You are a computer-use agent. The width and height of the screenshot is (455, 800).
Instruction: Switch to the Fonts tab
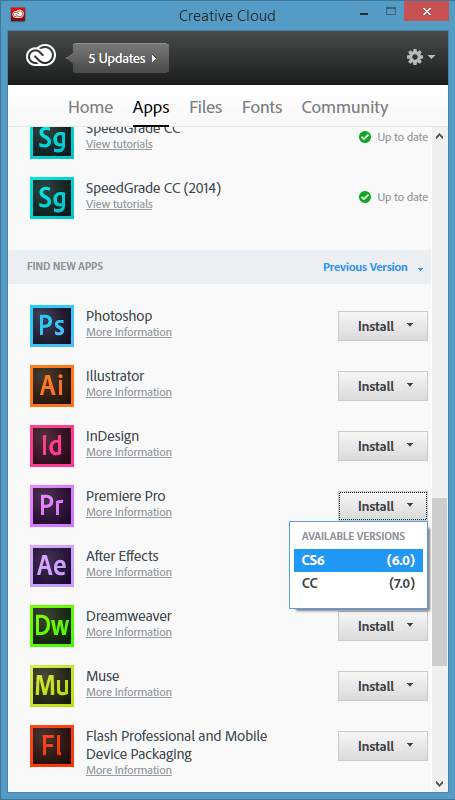[262, 107]
